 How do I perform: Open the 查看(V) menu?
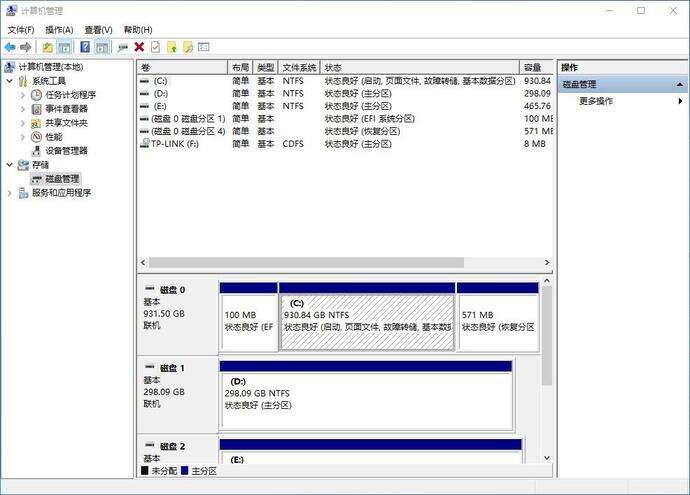98,30
